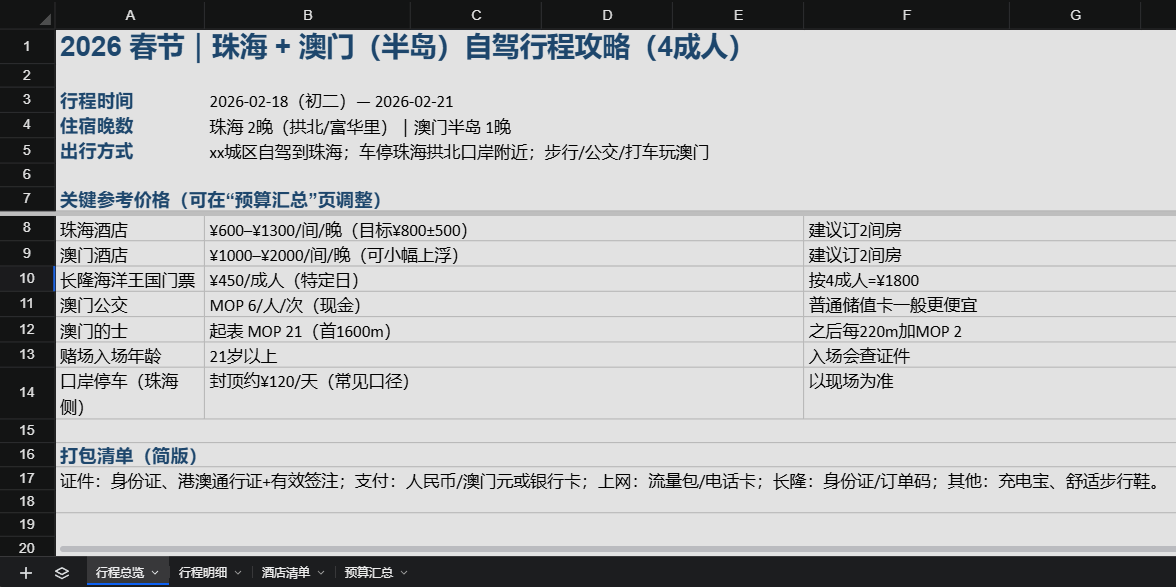Click the horizontal scrollbar at the bottom
This screenshot has height=587, width=1176.
click(600, 549)
